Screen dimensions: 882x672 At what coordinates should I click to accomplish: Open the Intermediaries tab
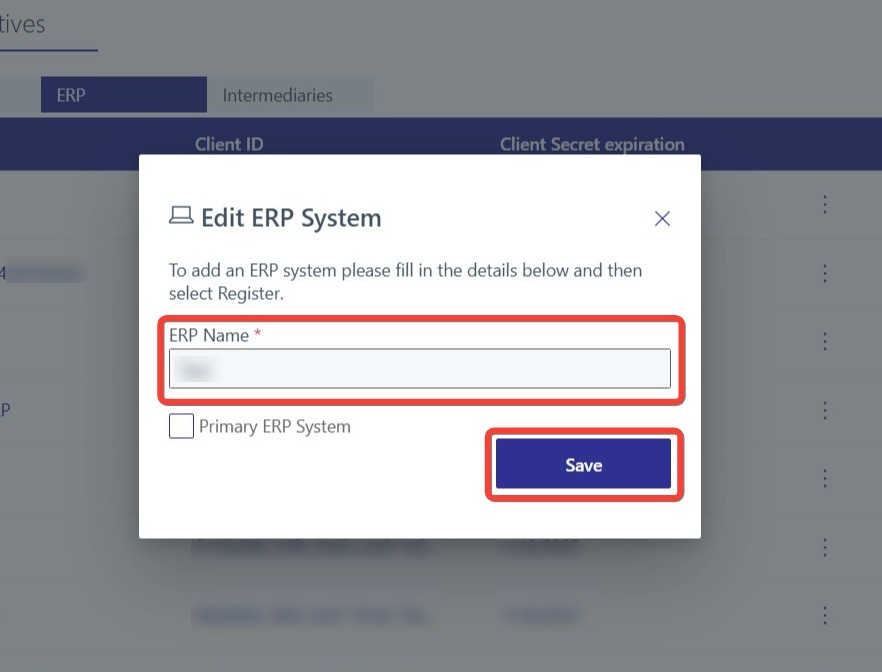click(x=278, y=95)
